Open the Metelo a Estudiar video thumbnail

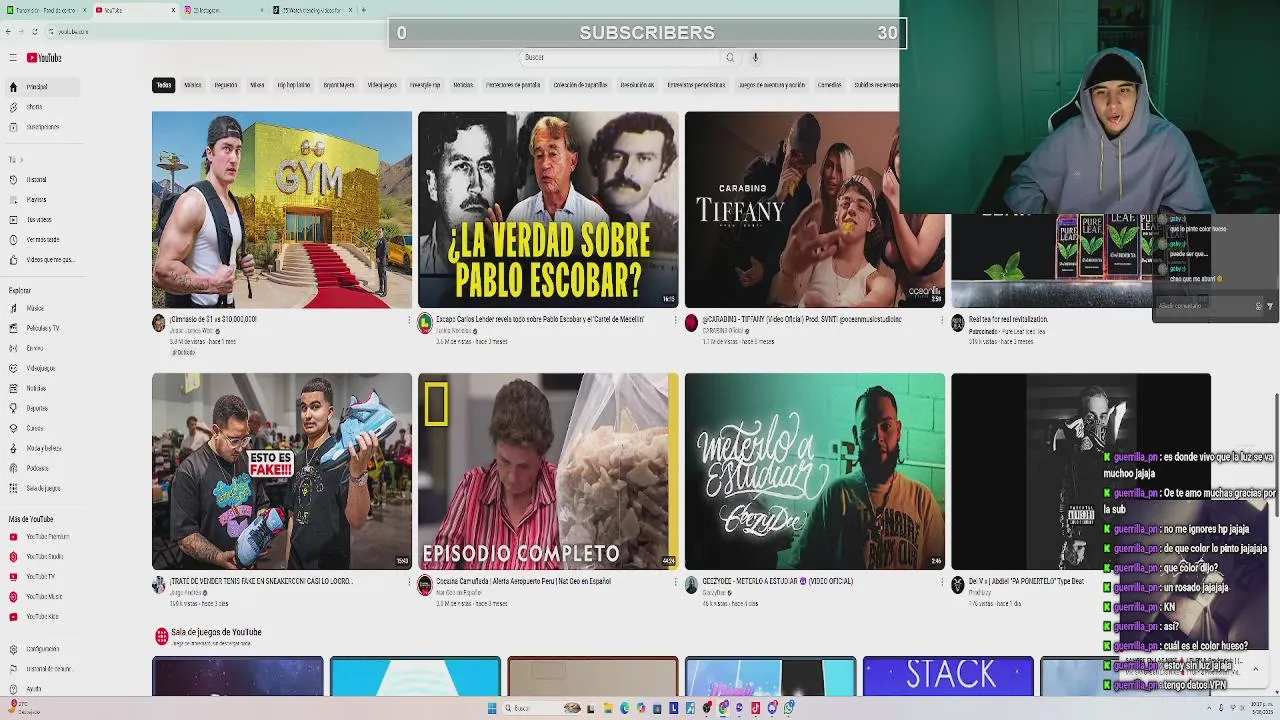point(814,471)
